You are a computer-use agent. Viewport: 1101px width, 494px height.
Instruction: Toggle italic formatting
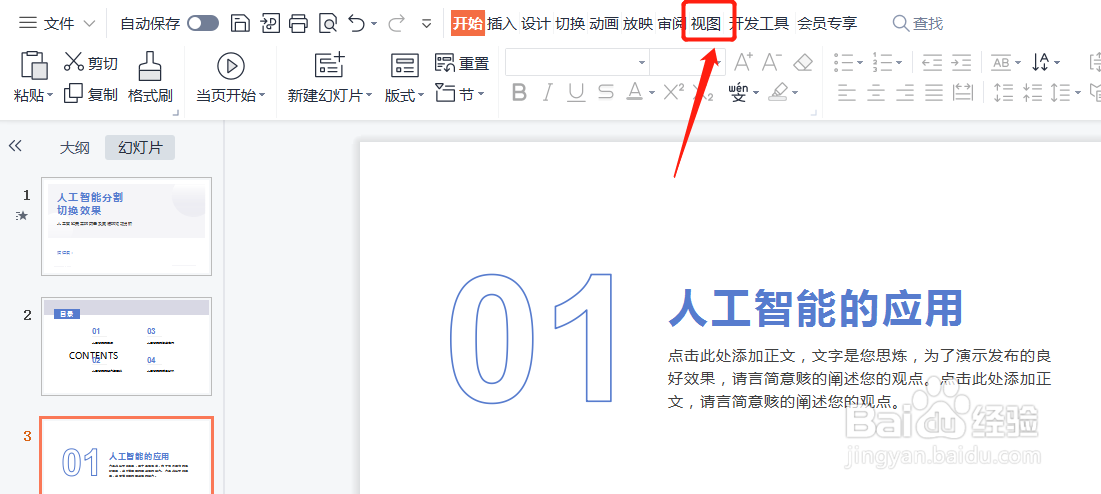click(548, 92)
